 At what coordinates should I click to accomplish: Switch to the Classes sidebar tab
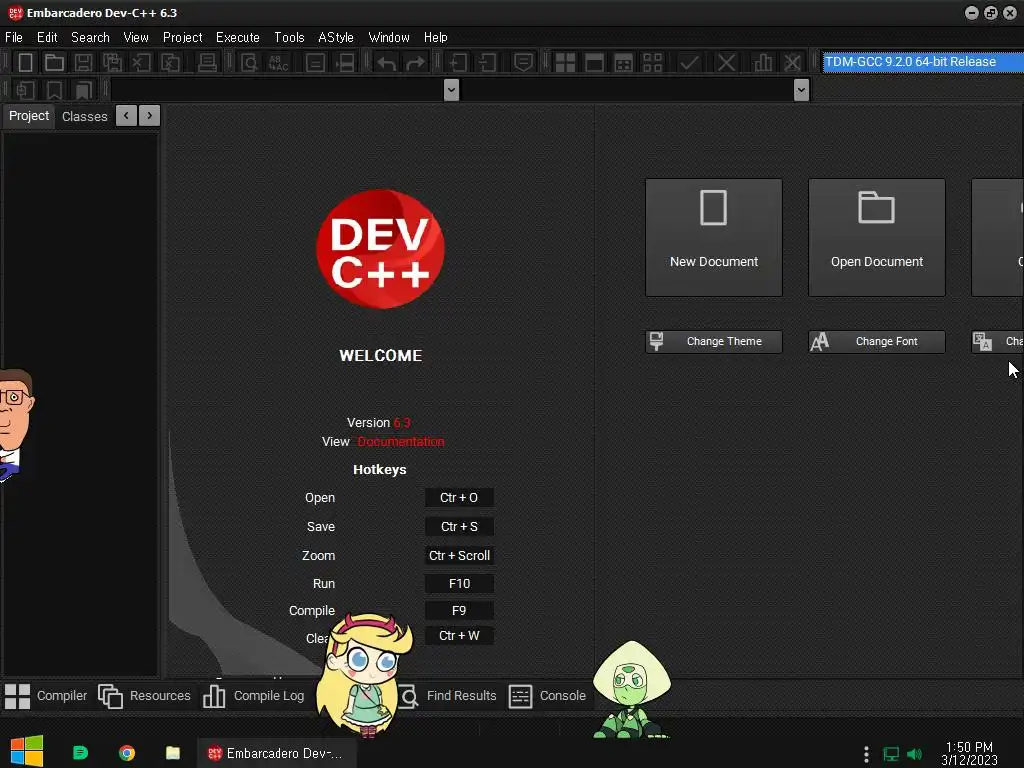[x=84, y=116]
